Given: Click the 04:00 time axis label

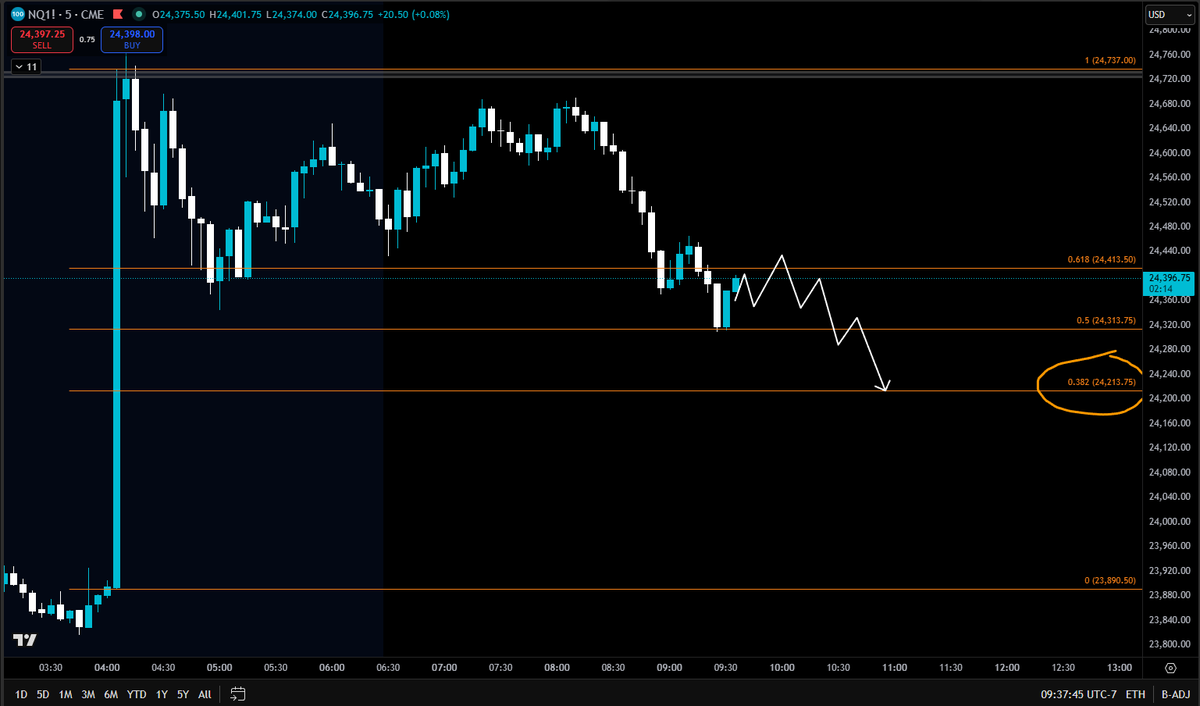Looking at the screenshot, I should (x=107, y=667).
